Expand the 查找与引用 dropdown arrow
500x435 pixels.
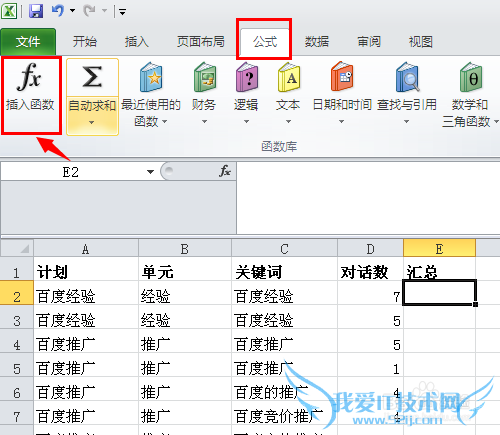pyautogui.click(x=406, y=122)
